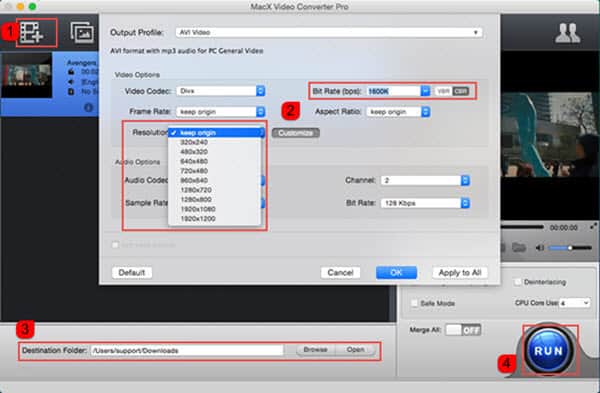The height and width of the screenshot is (393, 600).
Task: Select VBR bit rate mode
Action: point(443,91)
